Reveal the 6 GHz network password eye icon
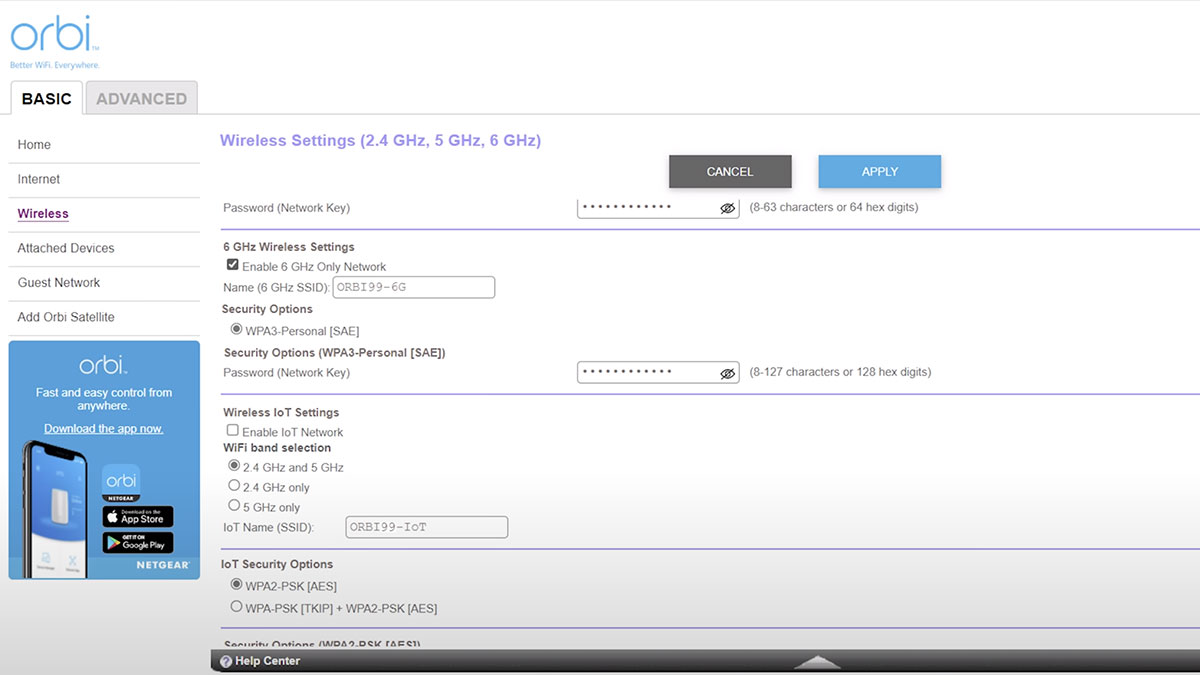Viewport: 1200px width, 675px height. (728, 373)
